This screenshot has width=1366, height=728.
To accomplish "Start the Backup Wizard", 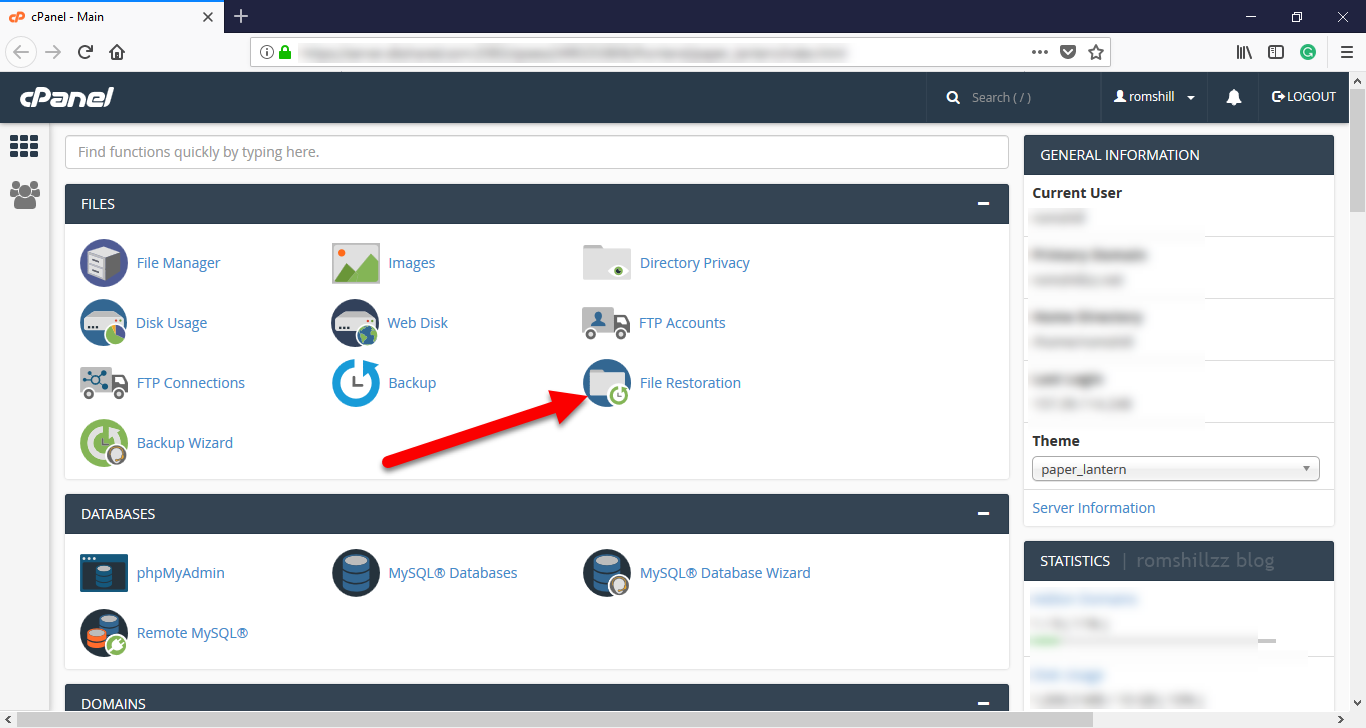I will [x=184, y=442].
